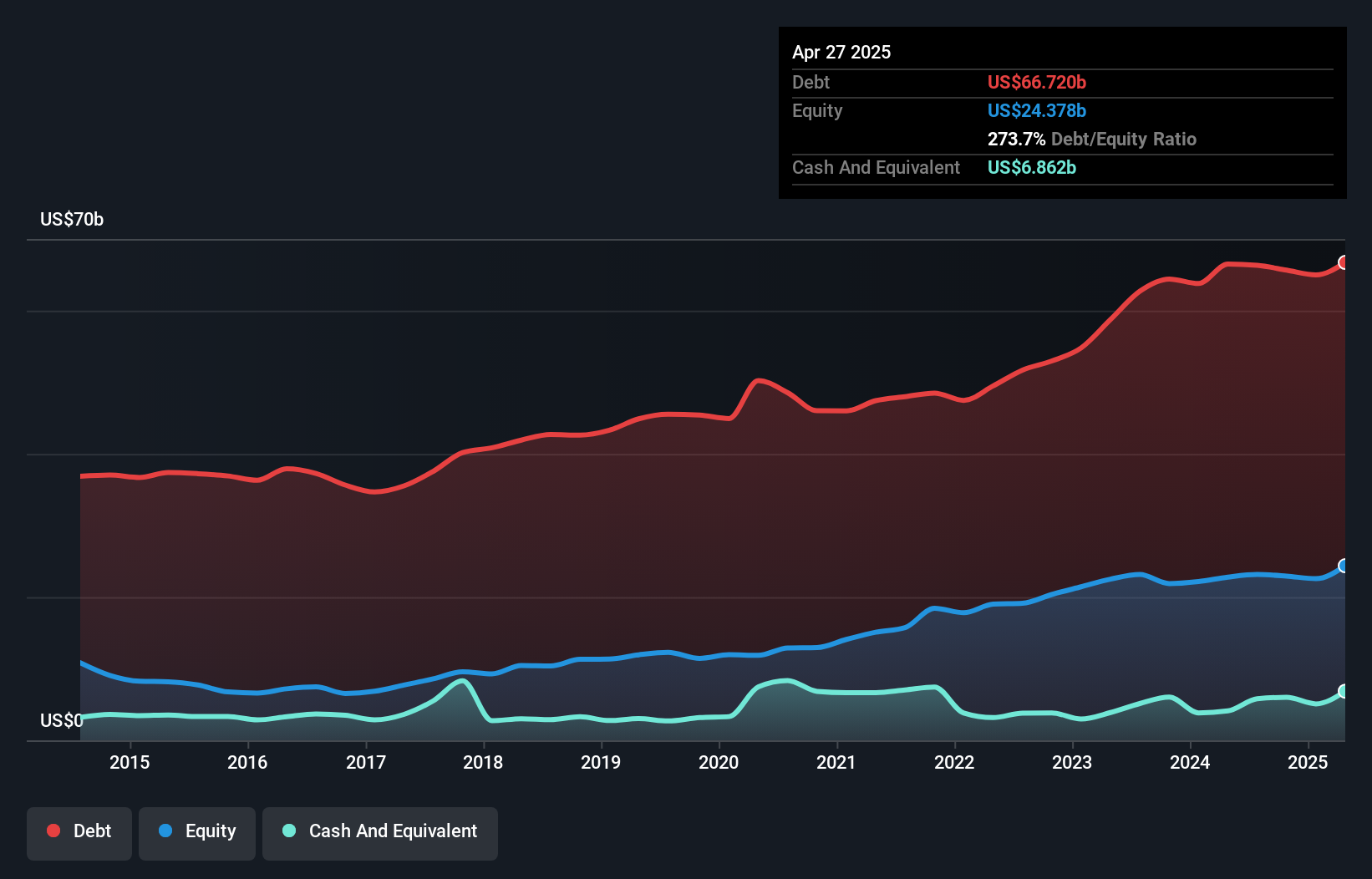Image resolution: width=1372 pixels, height=879 pixels.
Task: Click the teal Cash endpoint marker on chart
Action: [1344, 691]
